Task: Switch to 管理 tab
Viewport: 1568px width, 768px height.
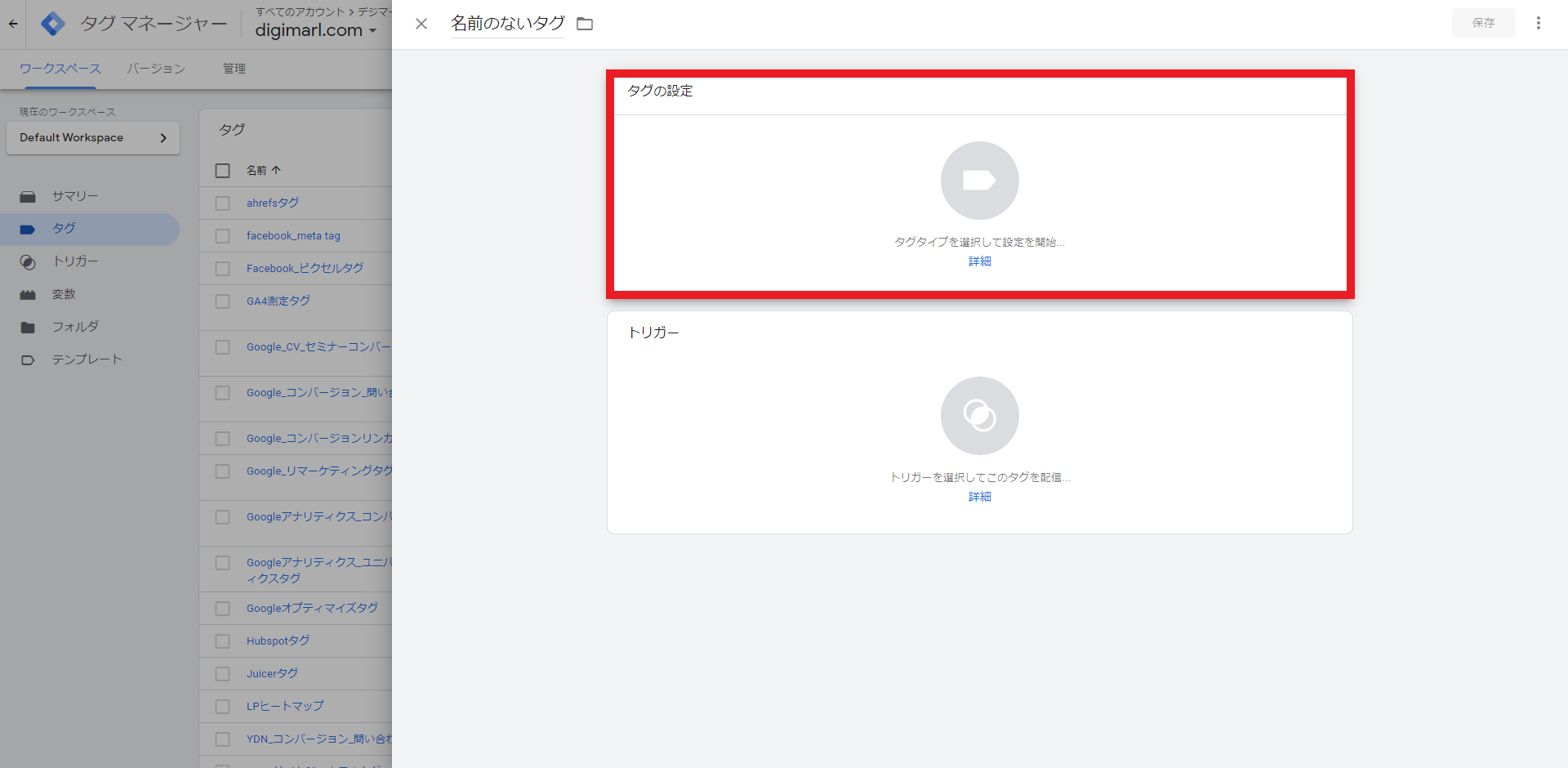Action: 234,69
